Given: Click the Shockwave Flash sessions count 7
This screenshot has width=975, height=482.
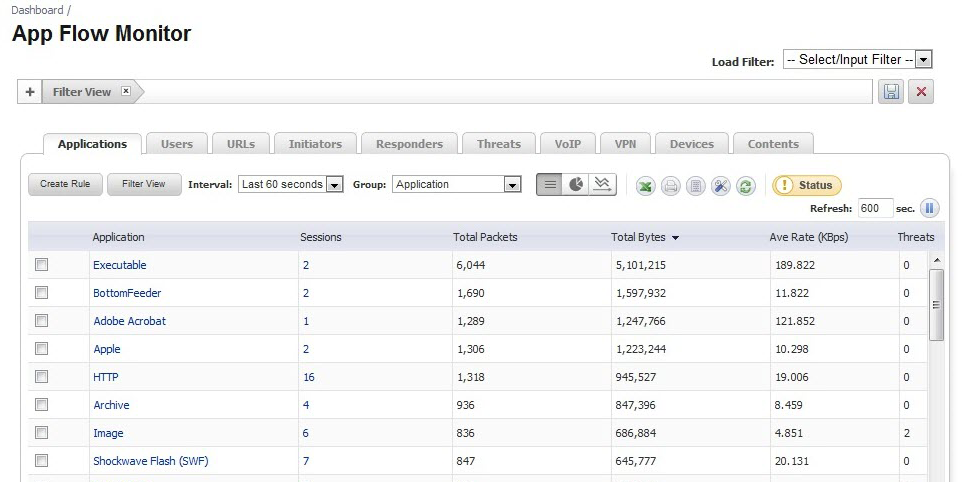Looking at the screenshot, I should click(x=306, y=461).
